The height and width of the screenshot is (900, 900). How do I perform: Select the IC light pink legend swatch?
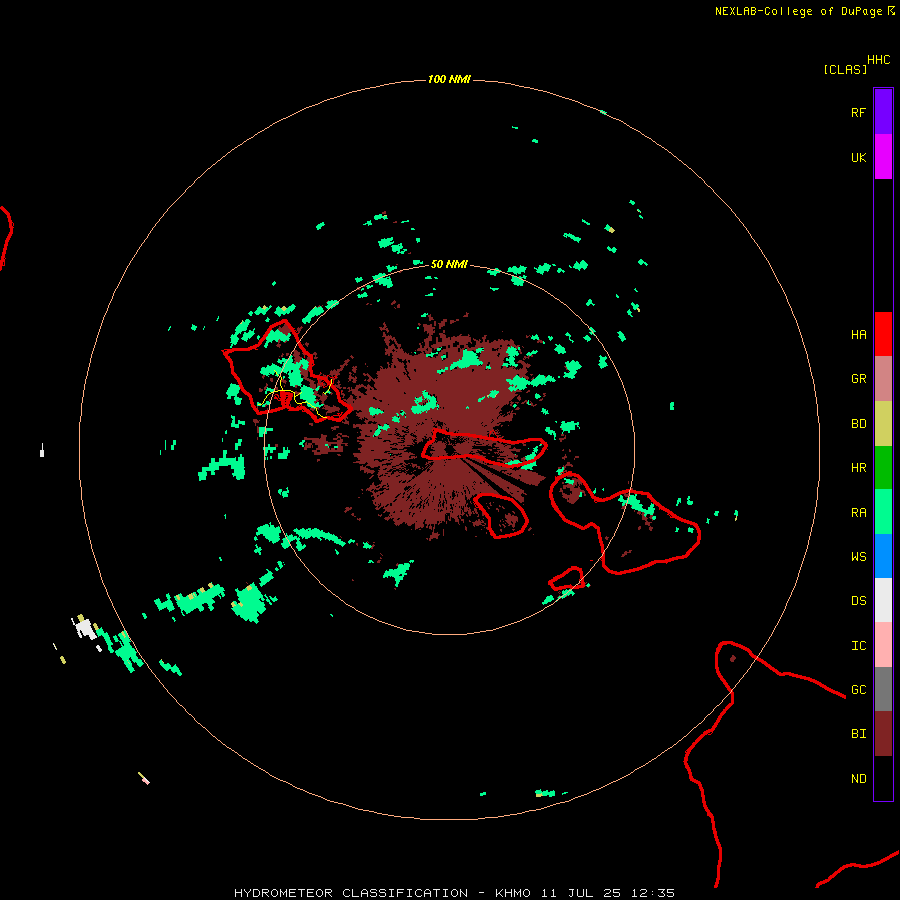click(883, 645)
